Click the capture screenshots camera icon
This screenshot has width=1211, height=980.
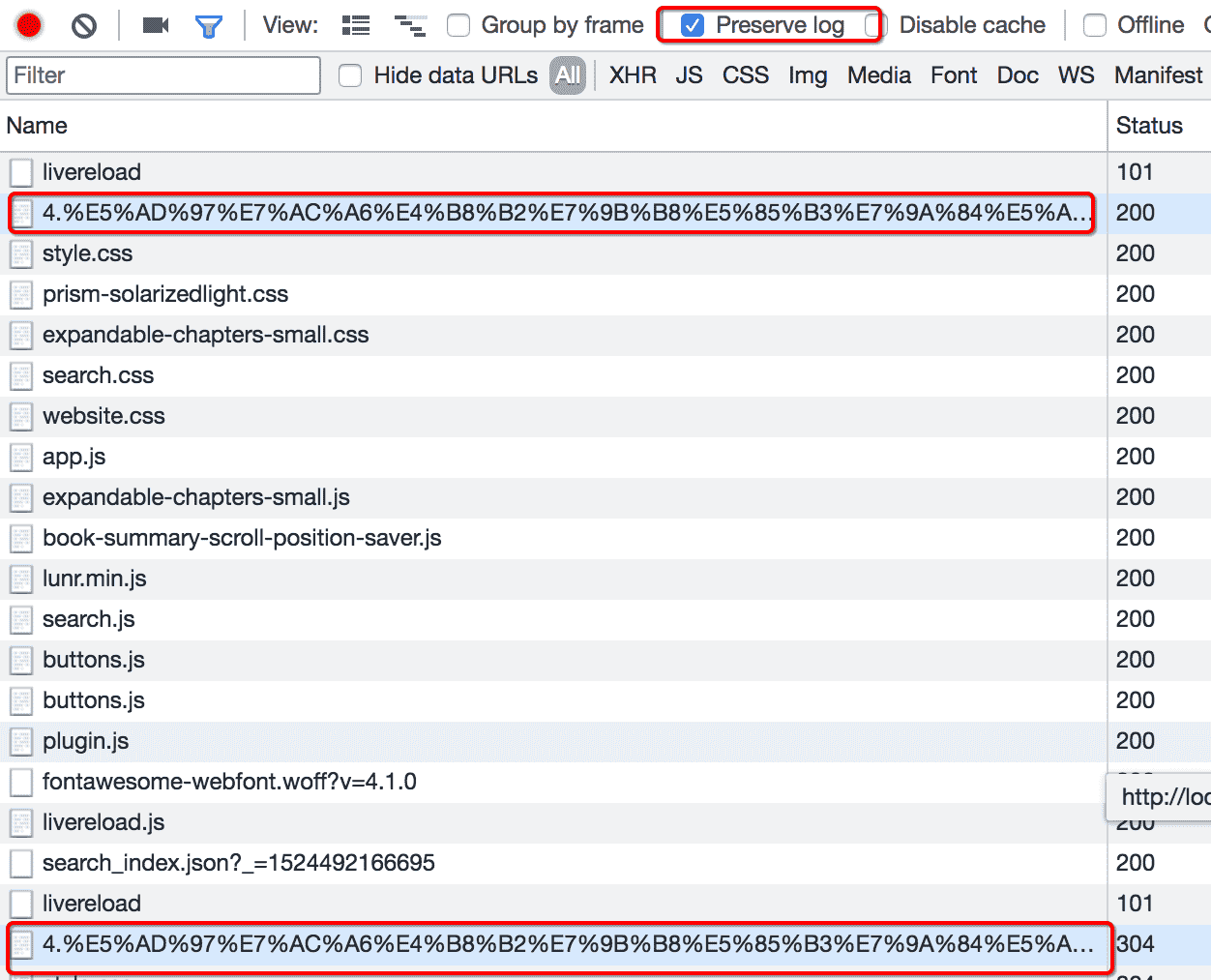point(155,25)
